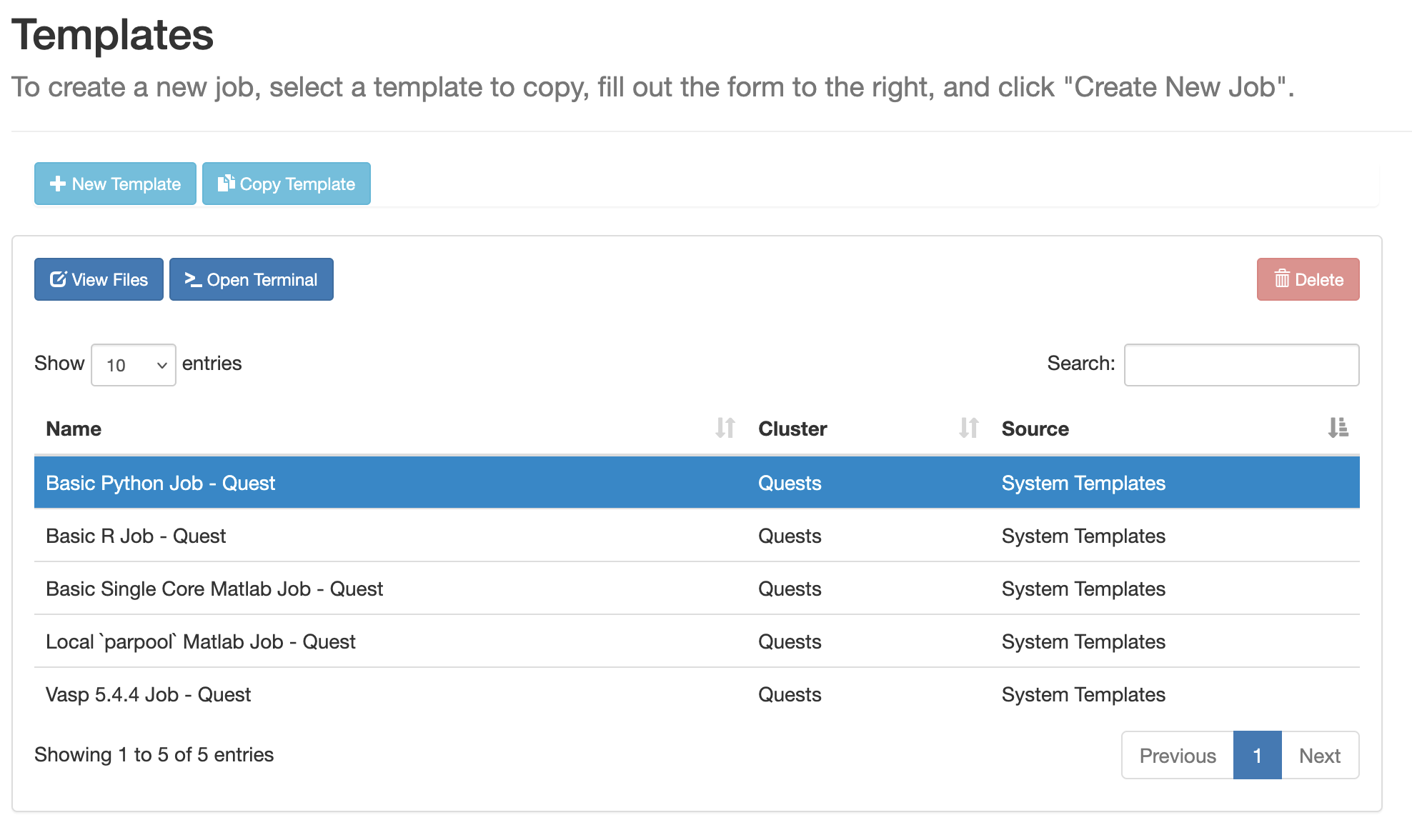Sort the Name column using its sort arrows
Viewport: 1412px width, 840px height.
click(x=725, y=428)
